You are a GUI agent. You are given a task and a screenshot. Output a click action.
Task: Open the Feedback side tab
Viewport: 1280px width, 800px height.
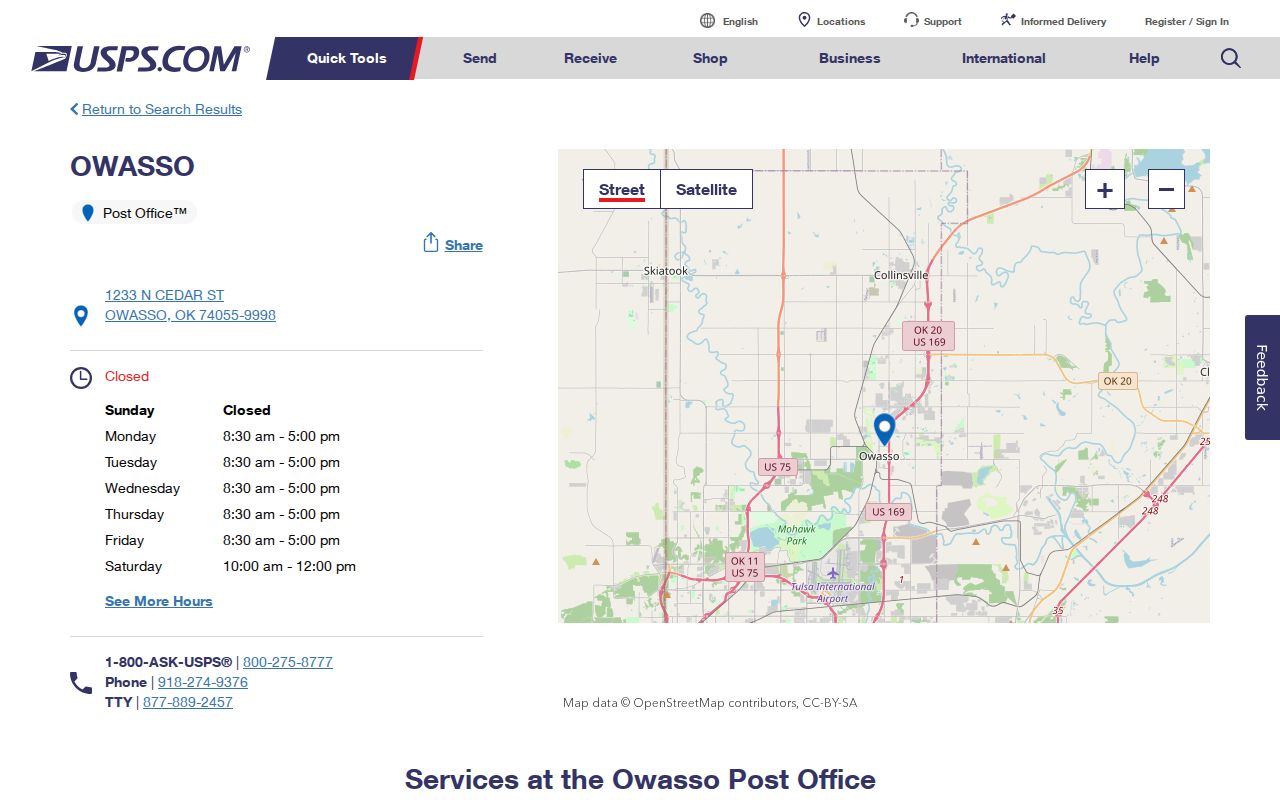click(1262, 377)
